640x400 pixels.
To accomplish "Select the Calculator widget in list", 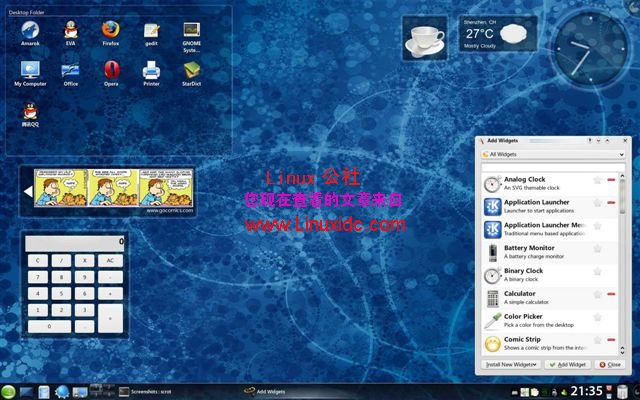I will (549, 298).
